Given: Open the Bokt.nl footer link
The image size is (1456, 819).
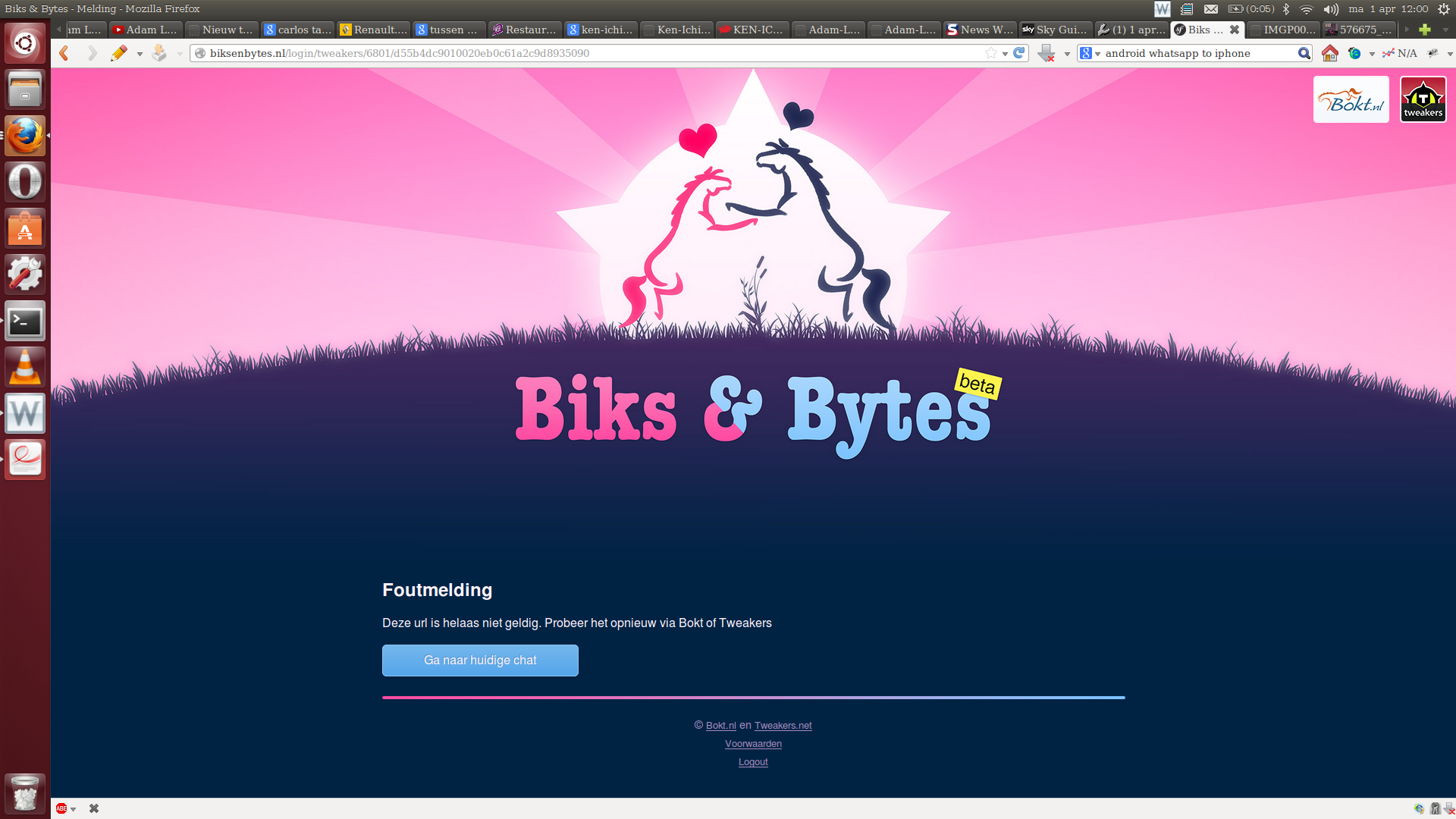Looking at the screenshot, I should 720,726.
